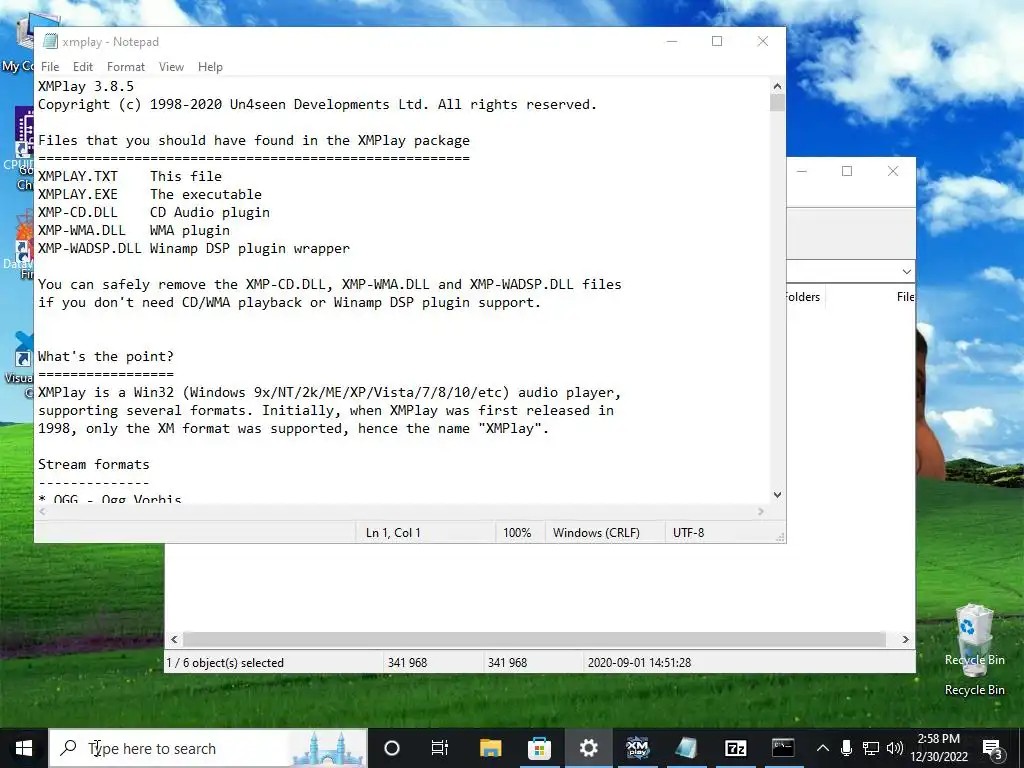The height and width of the screenshot is (768, 1024).
Task: Close the xmplay Notepad window
Action: (x=763, y=41)
